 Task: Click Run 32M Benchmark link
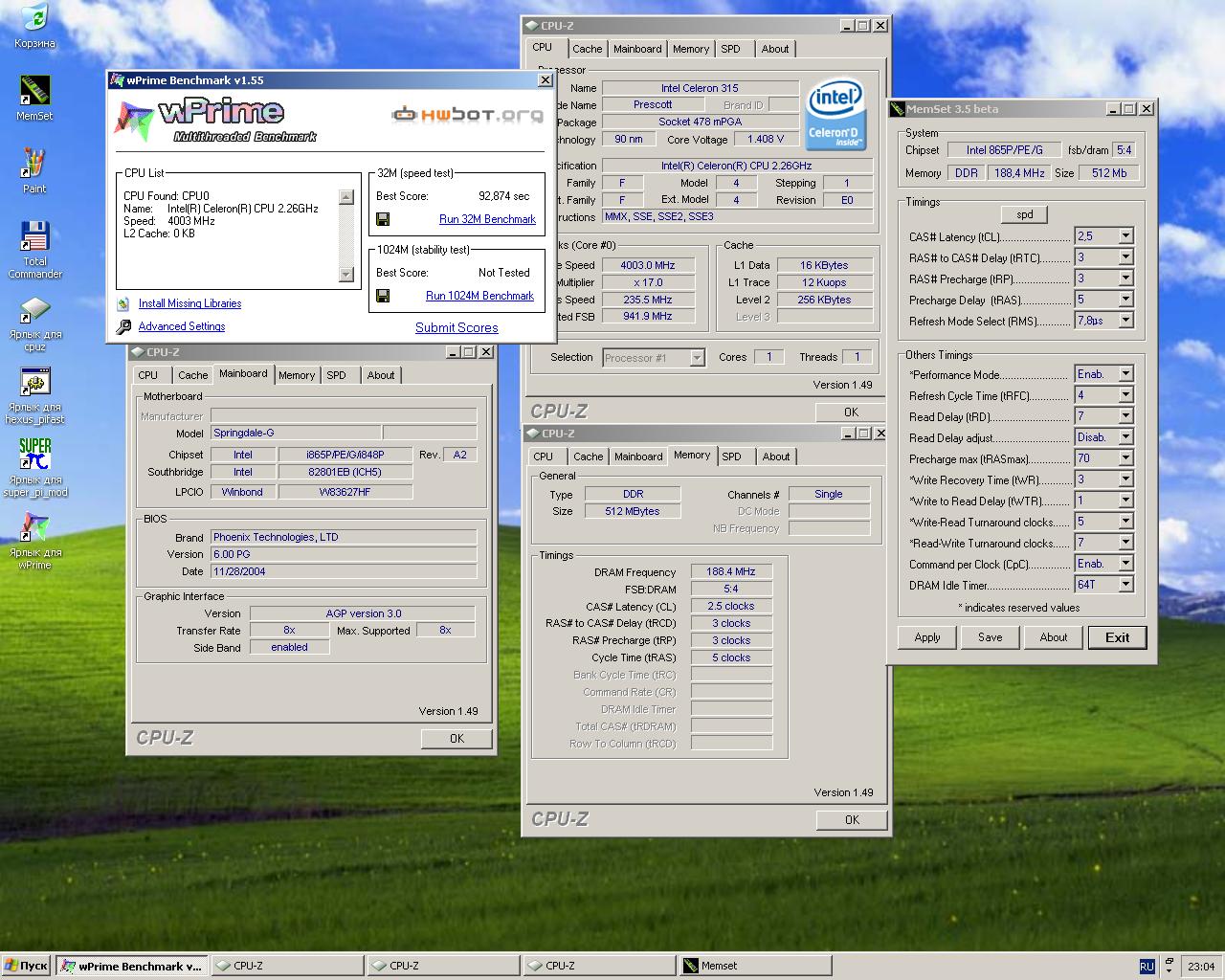click(487, 219)
